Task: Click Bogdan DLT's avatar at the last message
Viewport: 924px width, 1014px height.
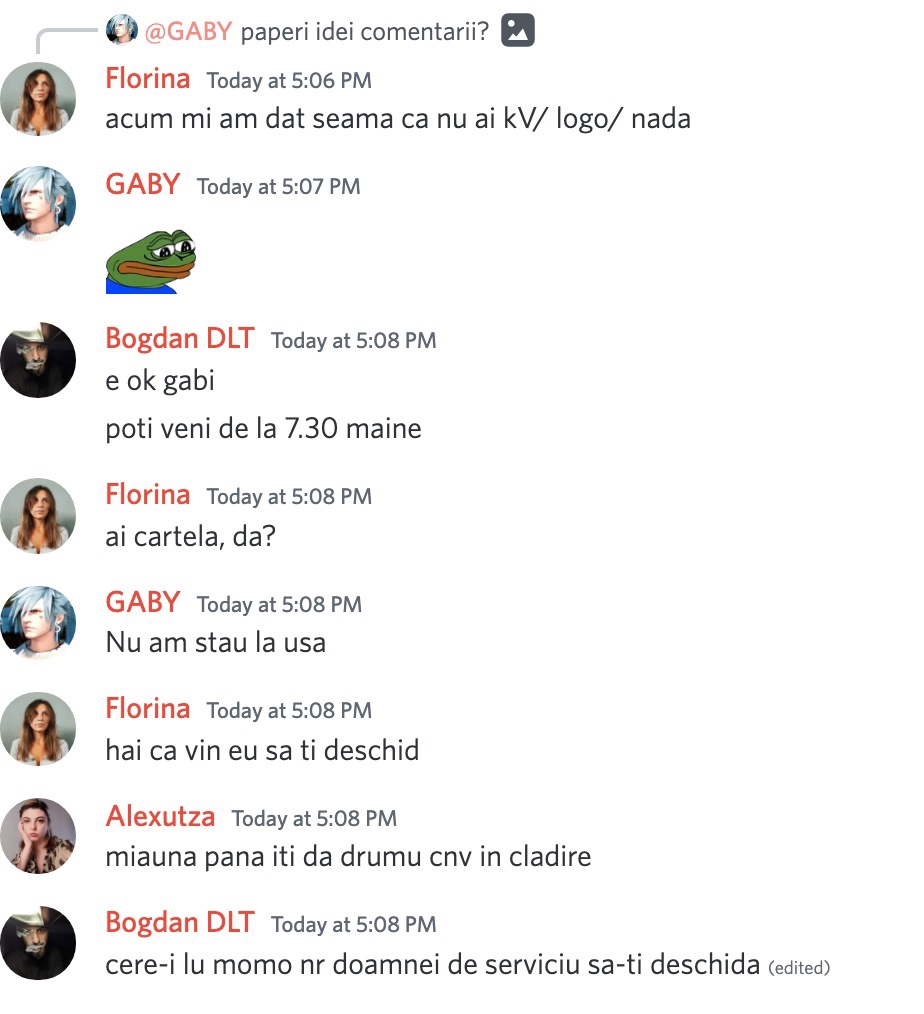Action: (38, 943)
